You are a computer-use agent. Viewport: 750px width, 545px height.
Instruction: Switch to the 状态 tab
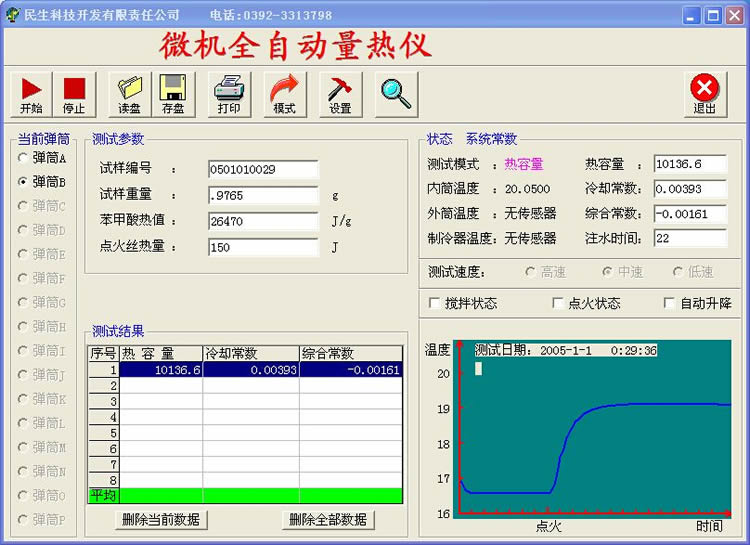pyautogui.click(x=439, y=139)
